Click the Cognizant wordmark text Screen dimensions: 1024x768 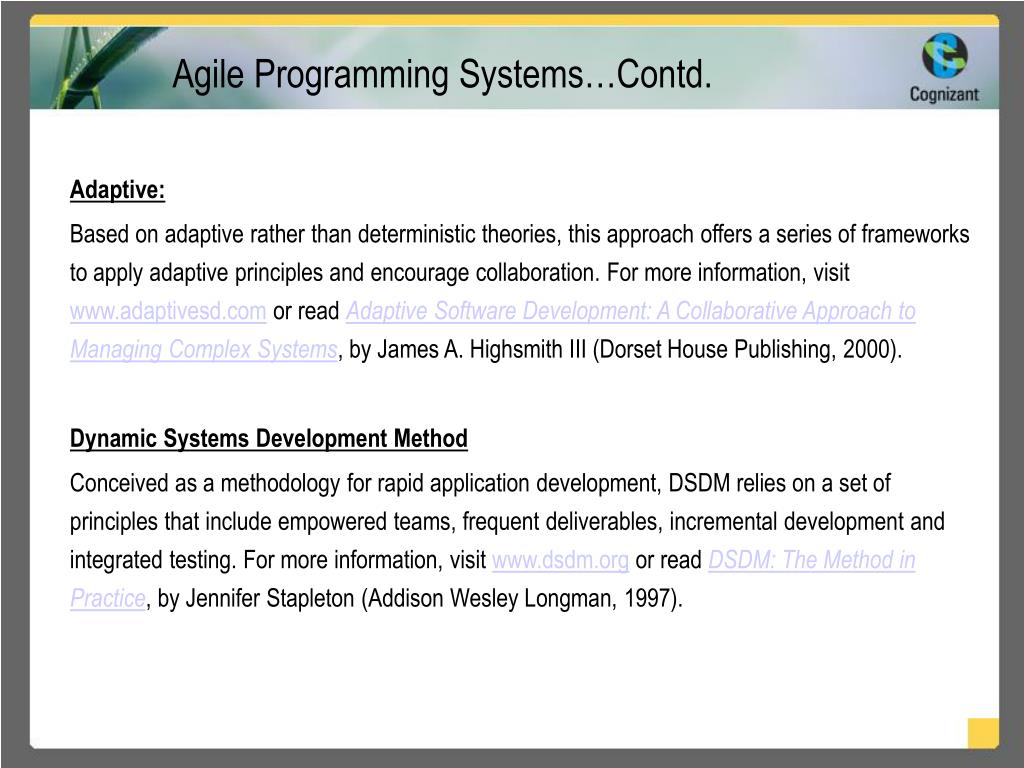[x=944, y=94]
